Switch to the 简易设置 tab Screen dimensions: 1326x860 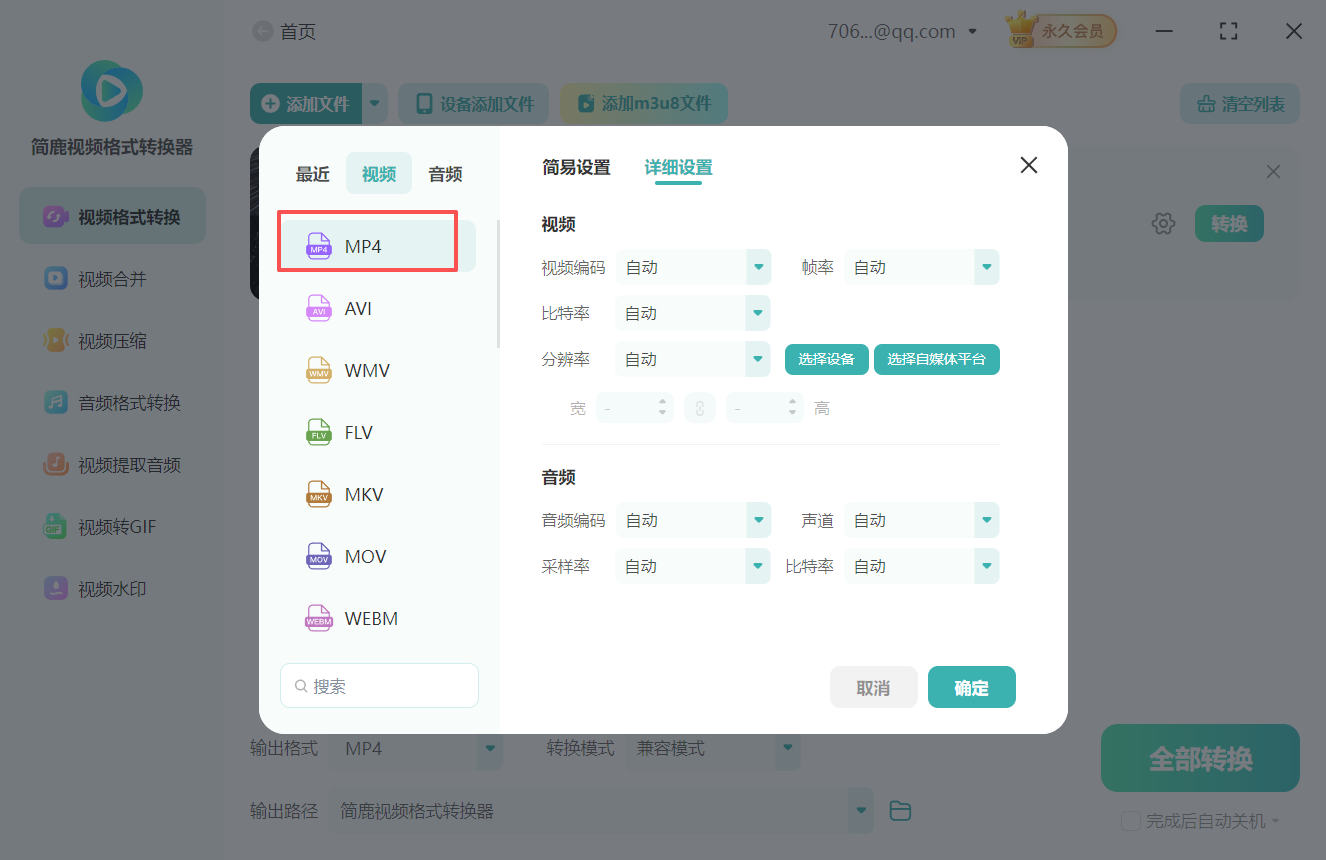pyautogui.click(x=576, y=168)
